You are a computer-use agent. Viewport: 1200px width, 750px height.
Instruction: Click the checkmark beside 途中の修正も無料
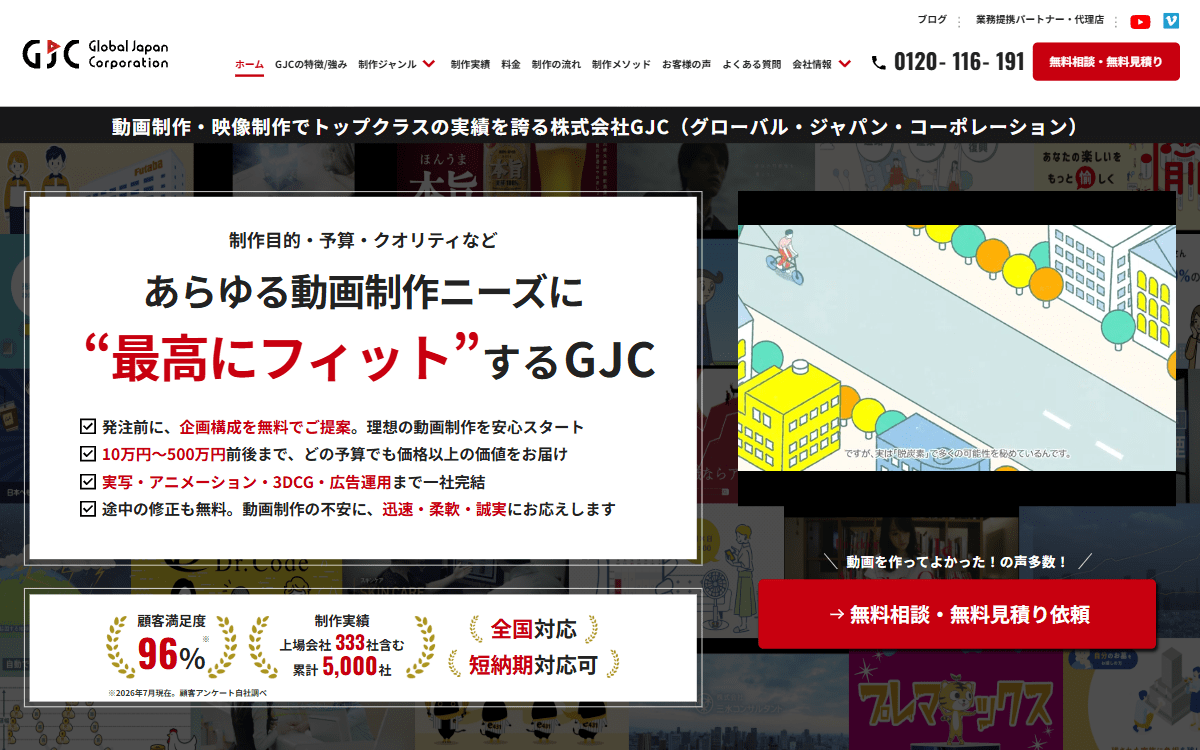click(87, 509)
